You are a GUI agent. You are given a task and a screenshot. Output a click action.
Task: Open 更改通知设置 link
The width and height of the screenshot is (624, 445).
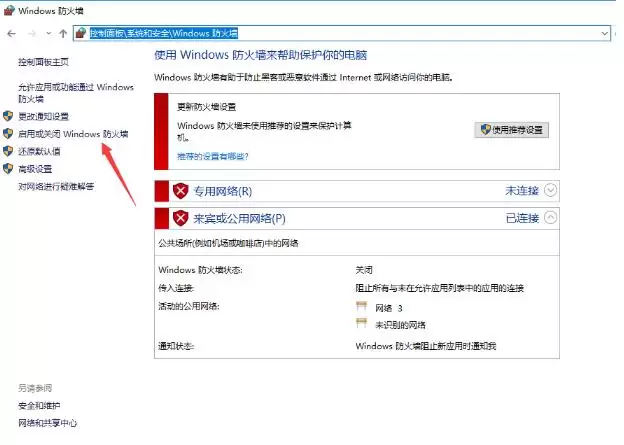click(x=43, y=117)
